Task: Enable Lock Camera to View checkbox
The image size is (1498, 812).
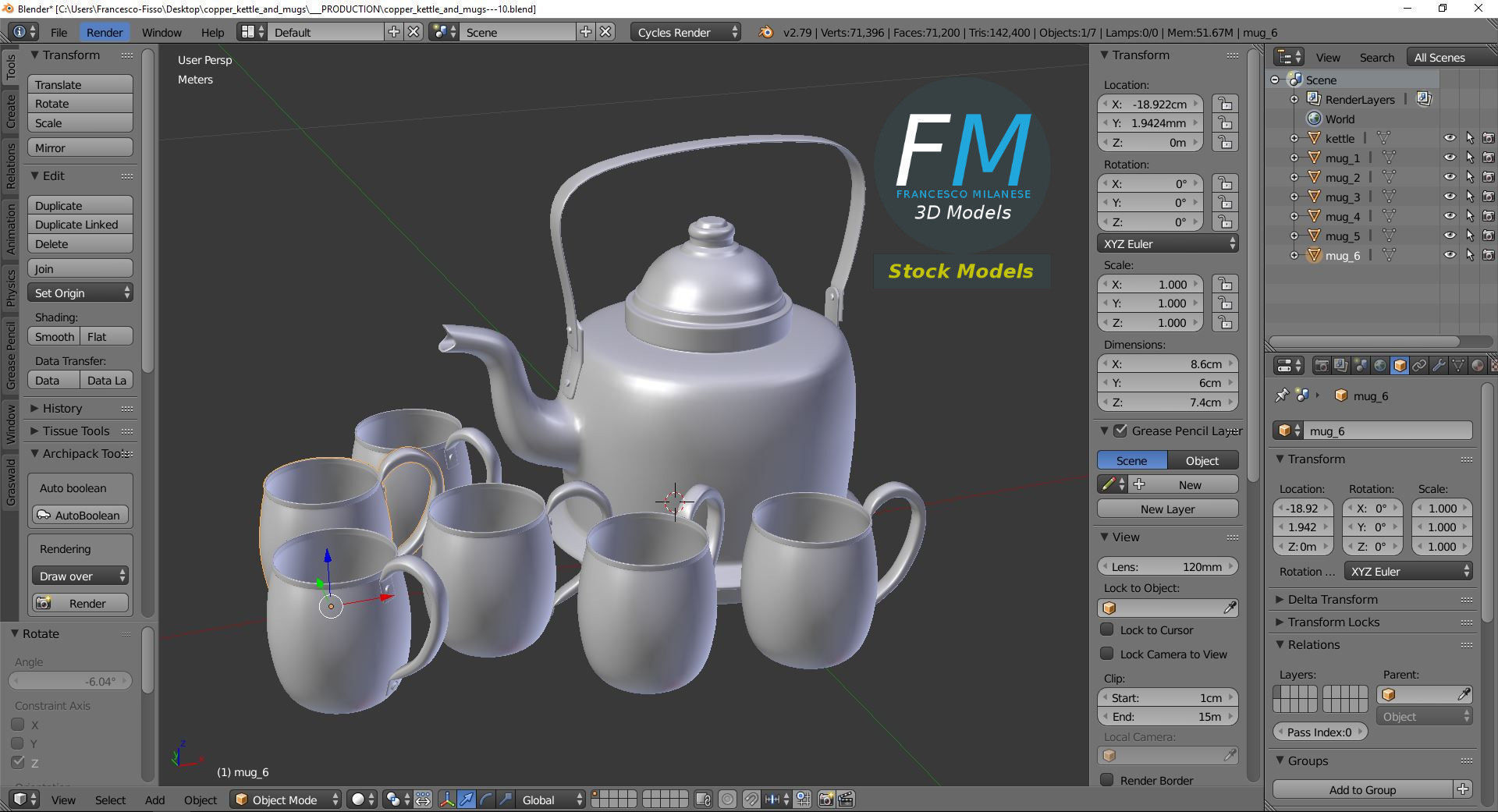Action: [1107, 654]
